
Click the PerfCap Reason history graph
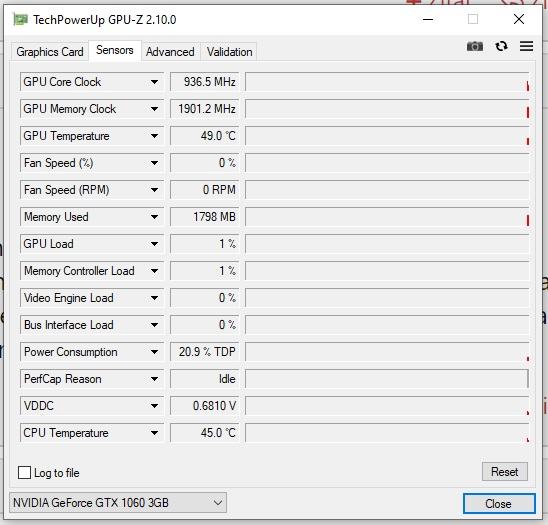pos(387,379)
